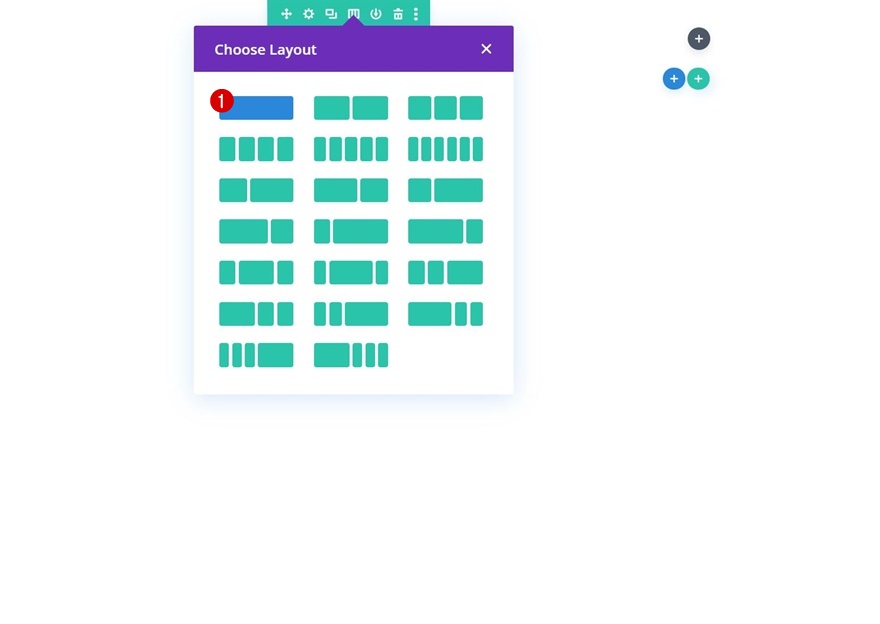Delete the row with the trash icon
Viewport: 880px width, 624px height.
coord(397,14)
